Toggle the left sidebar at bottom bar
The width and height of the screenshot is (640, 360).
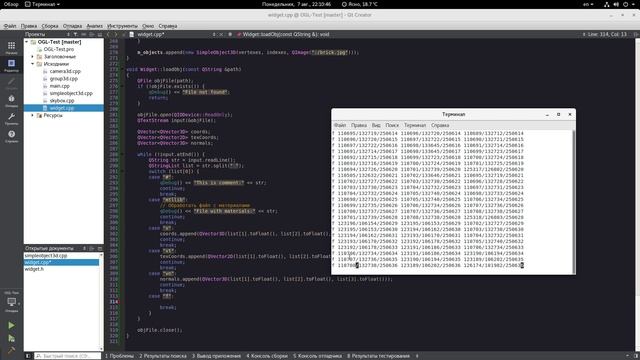(28, 356)
